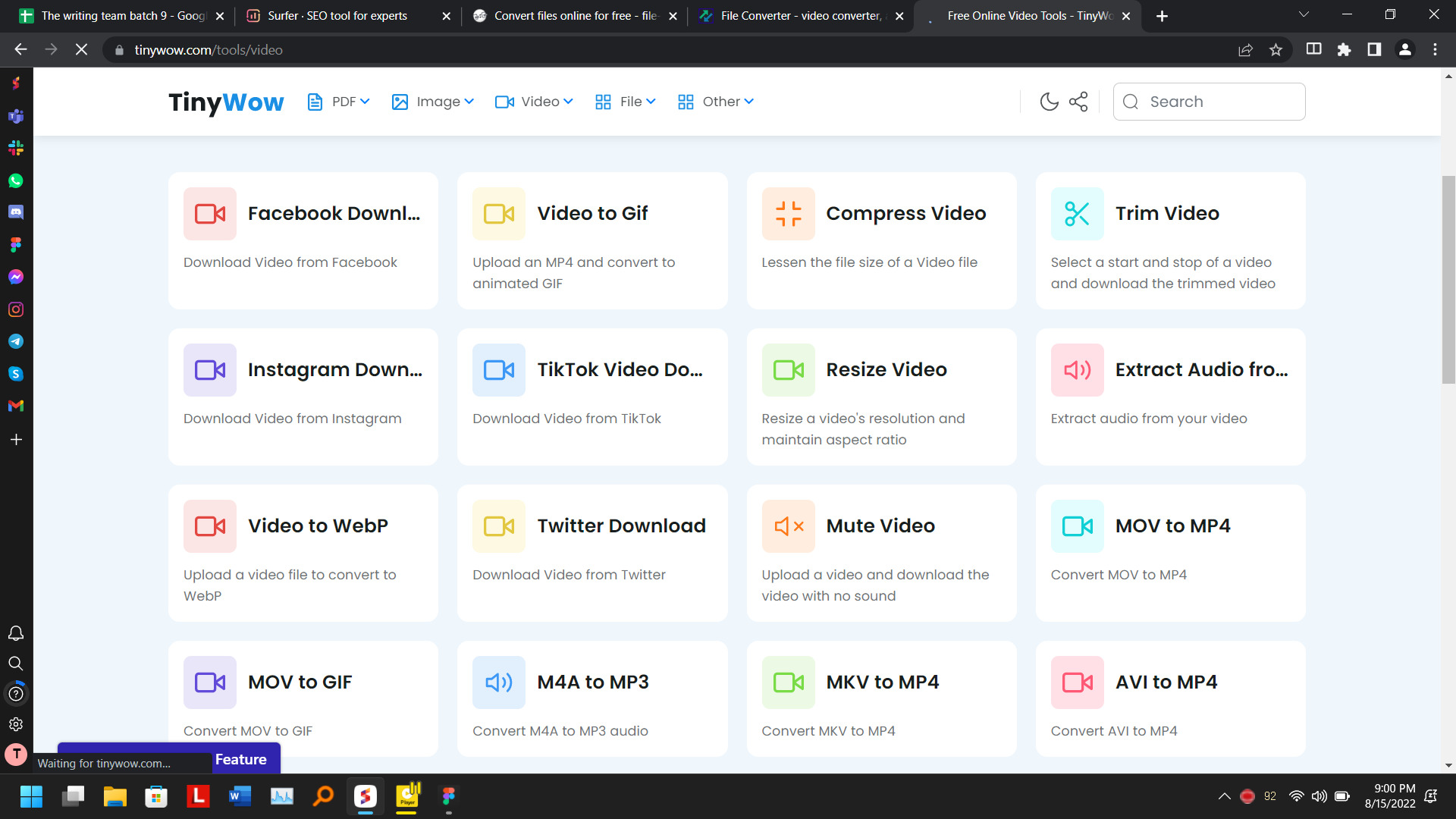Stop loading the page
Image resolution: width=1456 pixels, height=819 pixels.
[x=81, y=50]
